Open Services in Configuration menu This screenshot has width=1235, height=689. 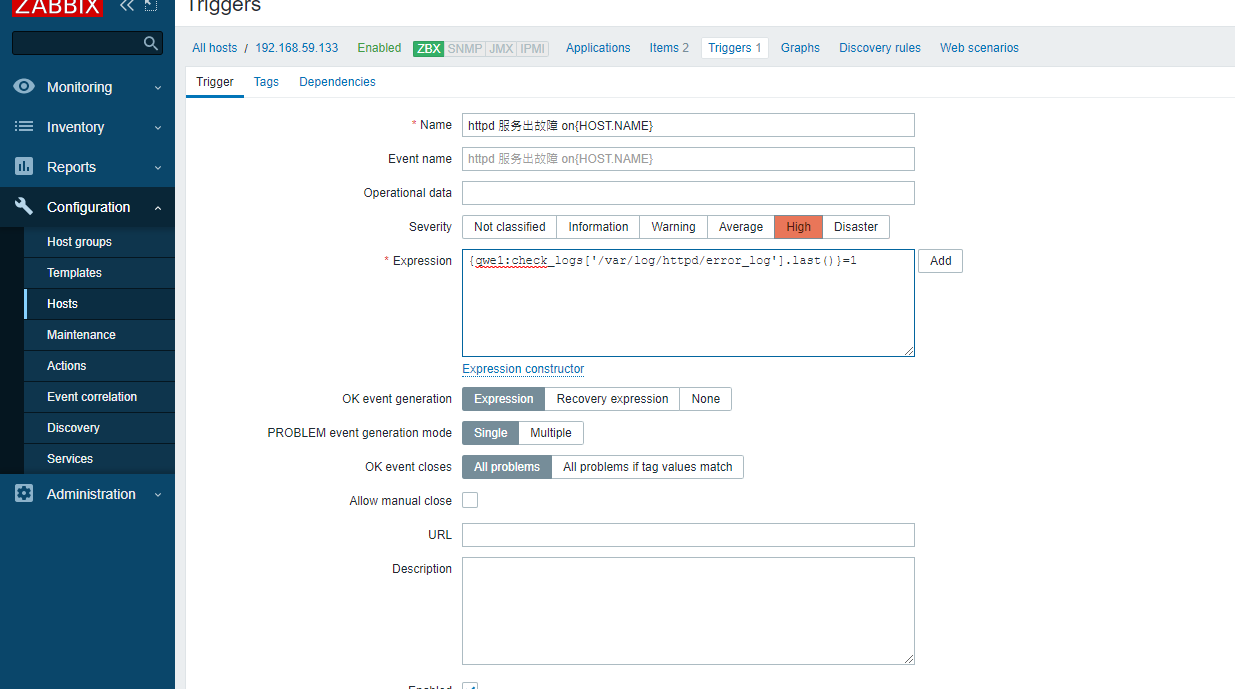(x=99, y=459)
